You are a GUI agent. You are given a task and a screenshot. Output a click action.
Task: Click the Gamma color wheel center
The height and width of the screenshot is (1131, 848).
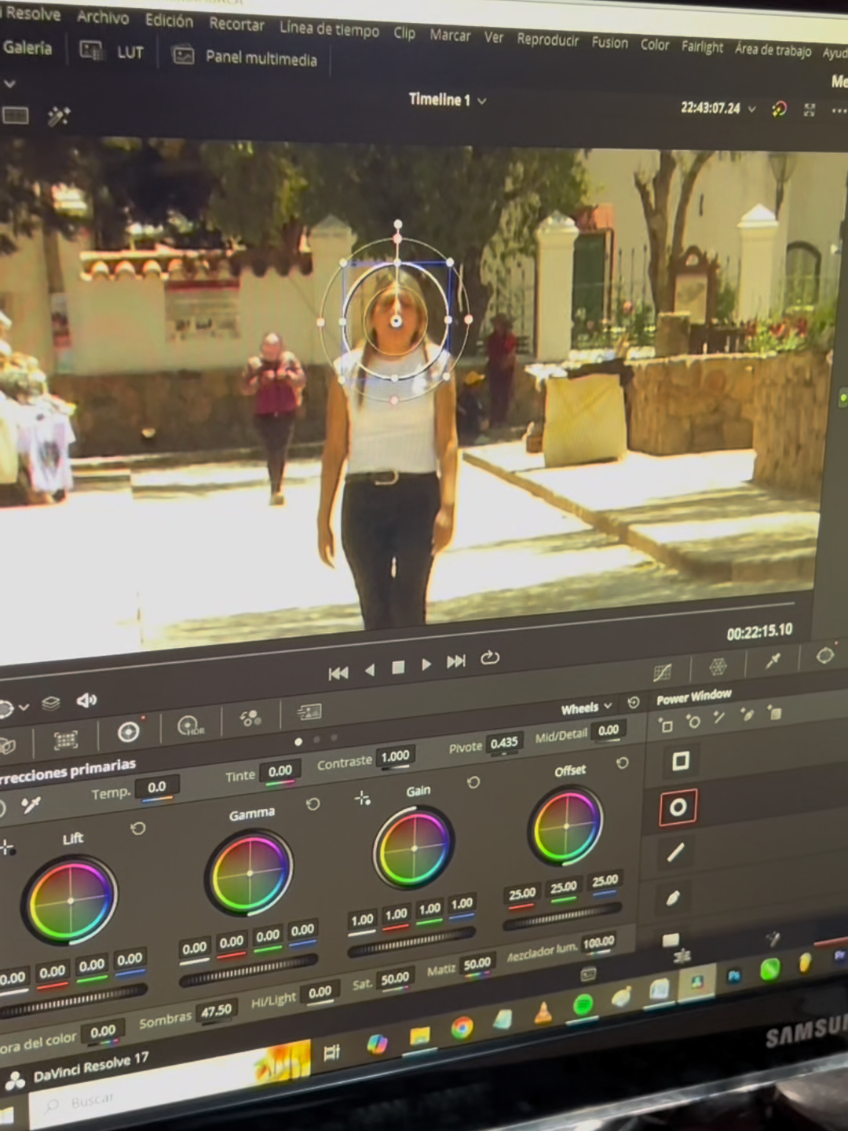point(249,873)
